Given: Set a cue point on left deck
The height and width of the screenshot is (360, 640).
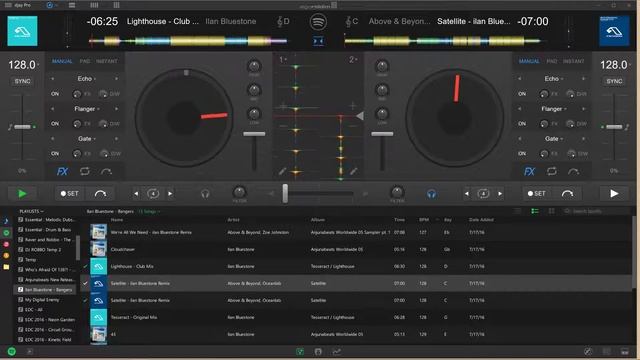Looking at the screenshot, I should point(69,194).
